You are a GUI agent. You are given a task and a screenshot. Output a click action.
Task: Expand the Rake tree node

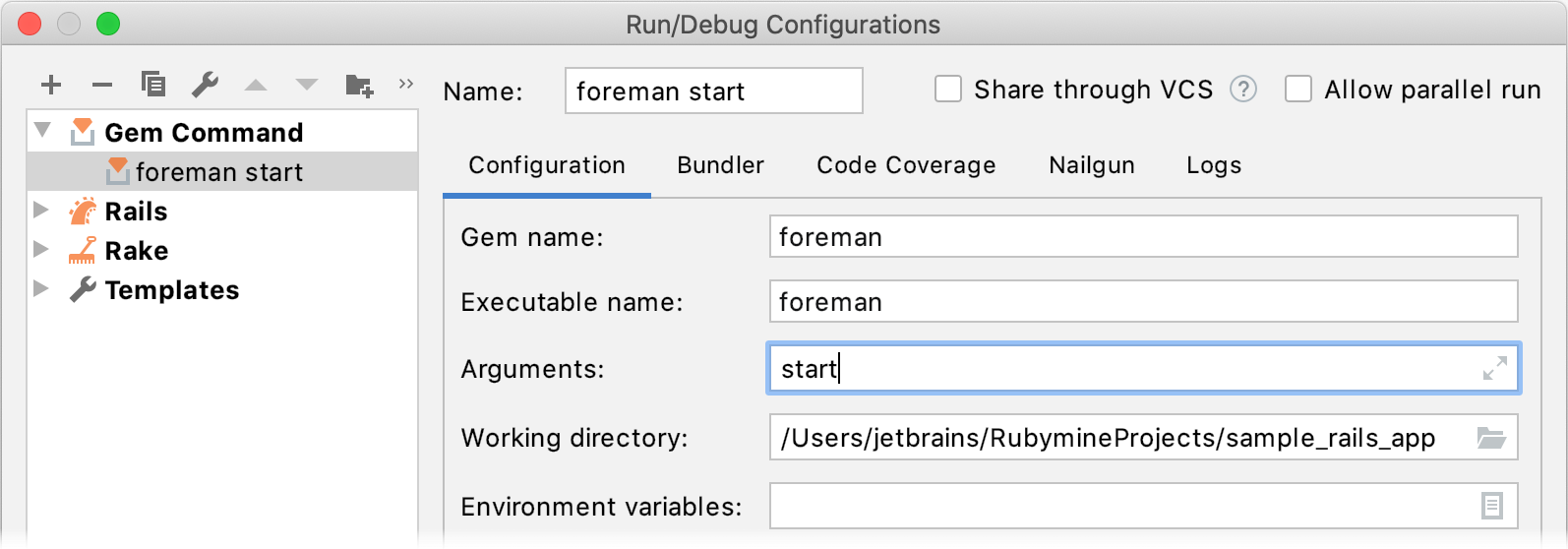point(41,249)
